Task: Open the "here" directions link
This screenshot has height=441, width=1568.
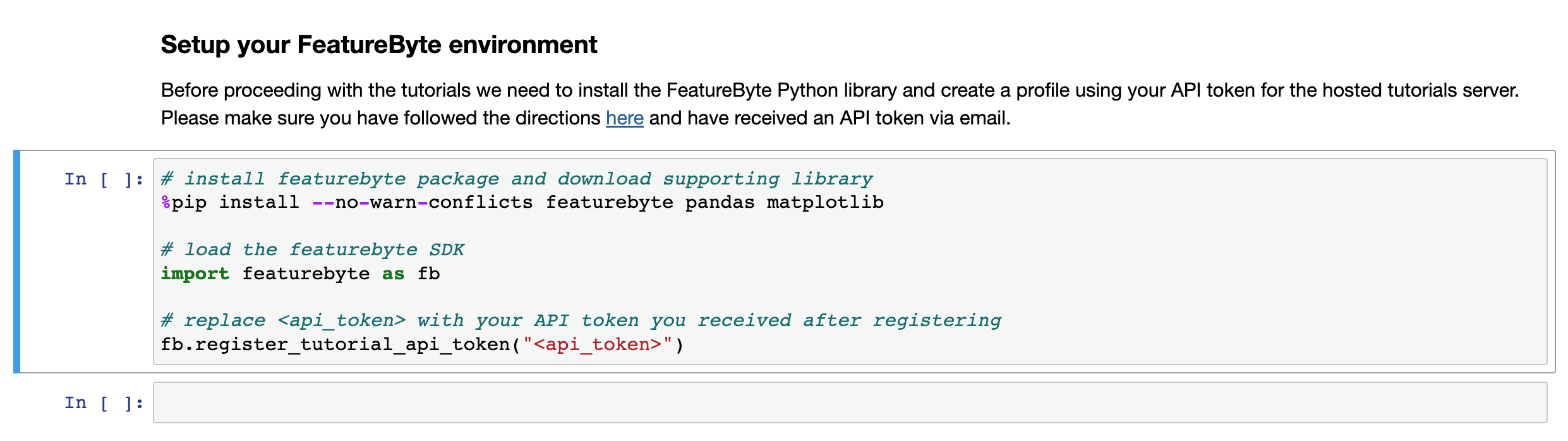Action: 624,118
